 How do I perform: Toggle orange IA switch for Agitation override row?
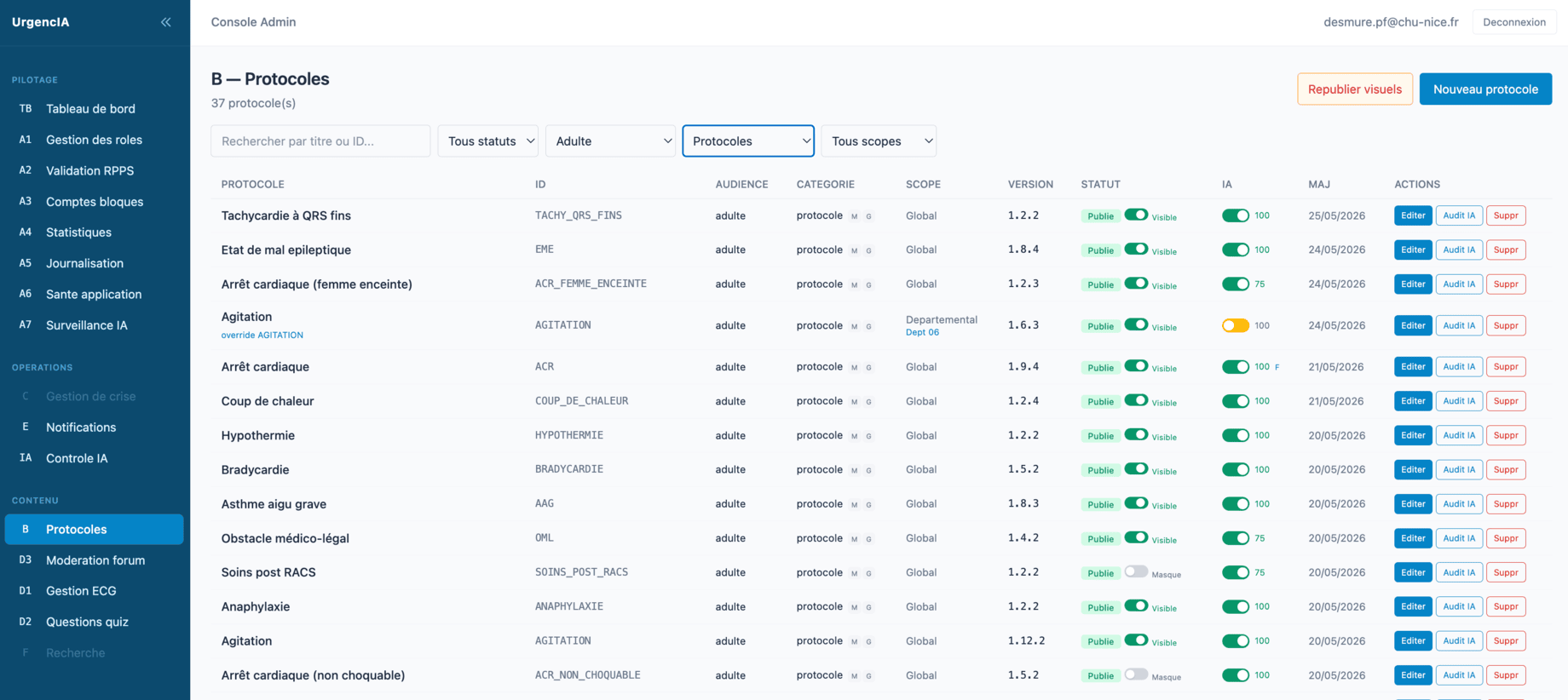[x=1236, y=326]
